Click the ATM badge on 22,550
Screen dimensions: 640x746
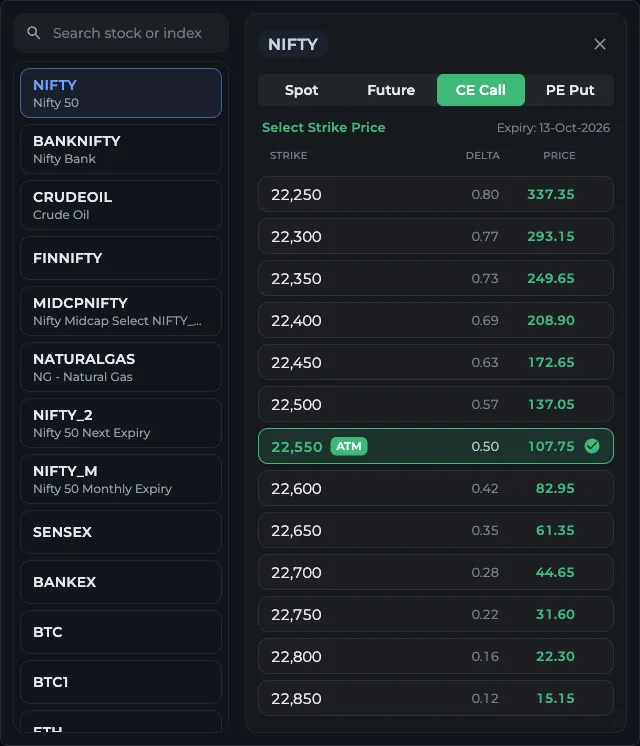349,446
